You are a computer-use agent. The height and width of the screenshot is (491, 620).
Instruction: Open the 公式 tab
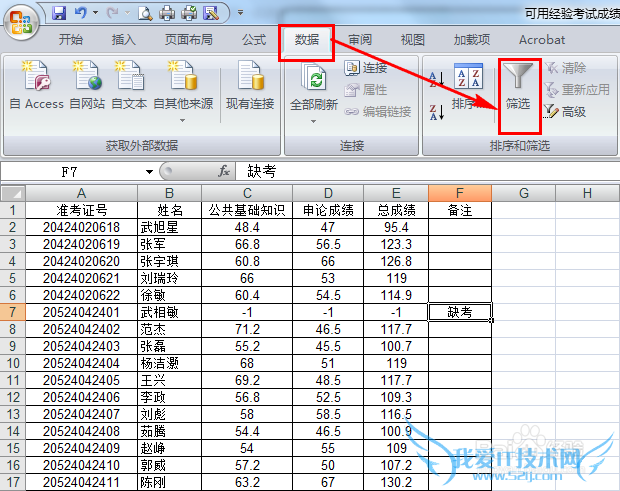[x=254, y=40]
